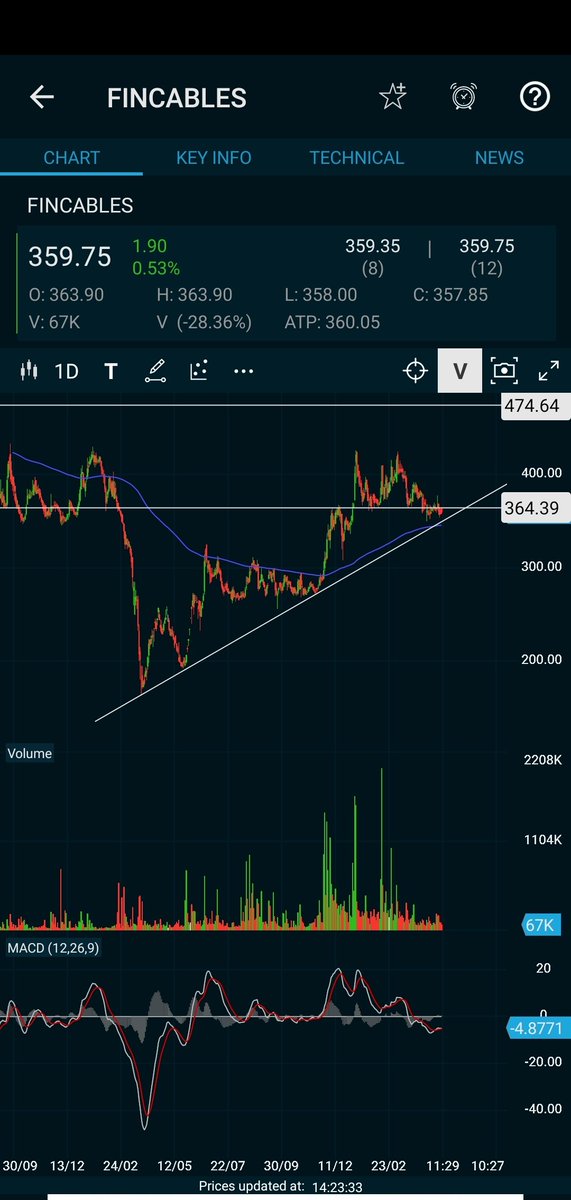Click the MACD value label -4.8771
This screenshot has height=1200, width=571.
[x=538, y=1027]
